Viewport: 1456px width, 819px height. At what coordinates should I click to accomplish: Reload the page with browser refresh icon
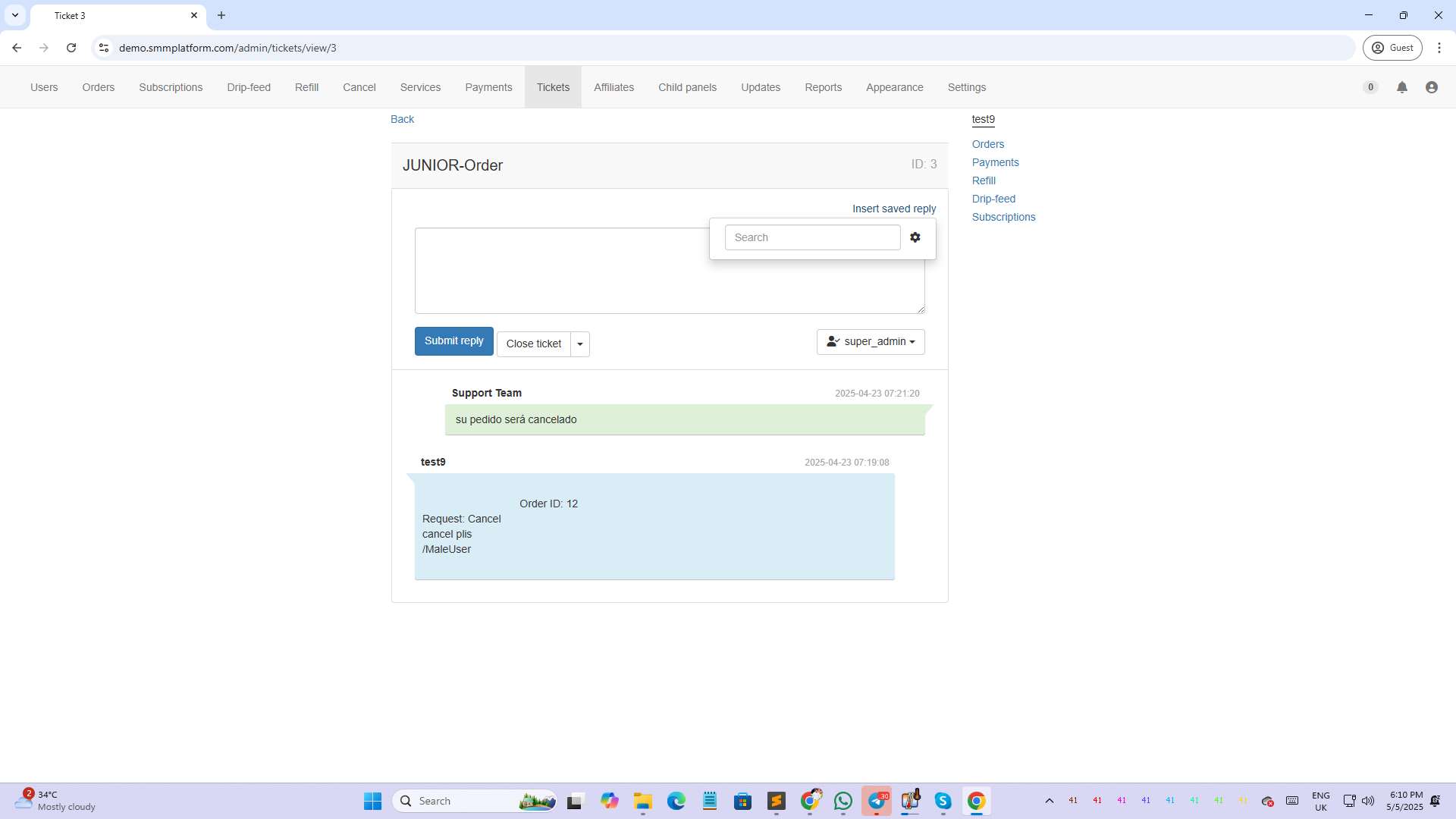(x=71, y=48)
